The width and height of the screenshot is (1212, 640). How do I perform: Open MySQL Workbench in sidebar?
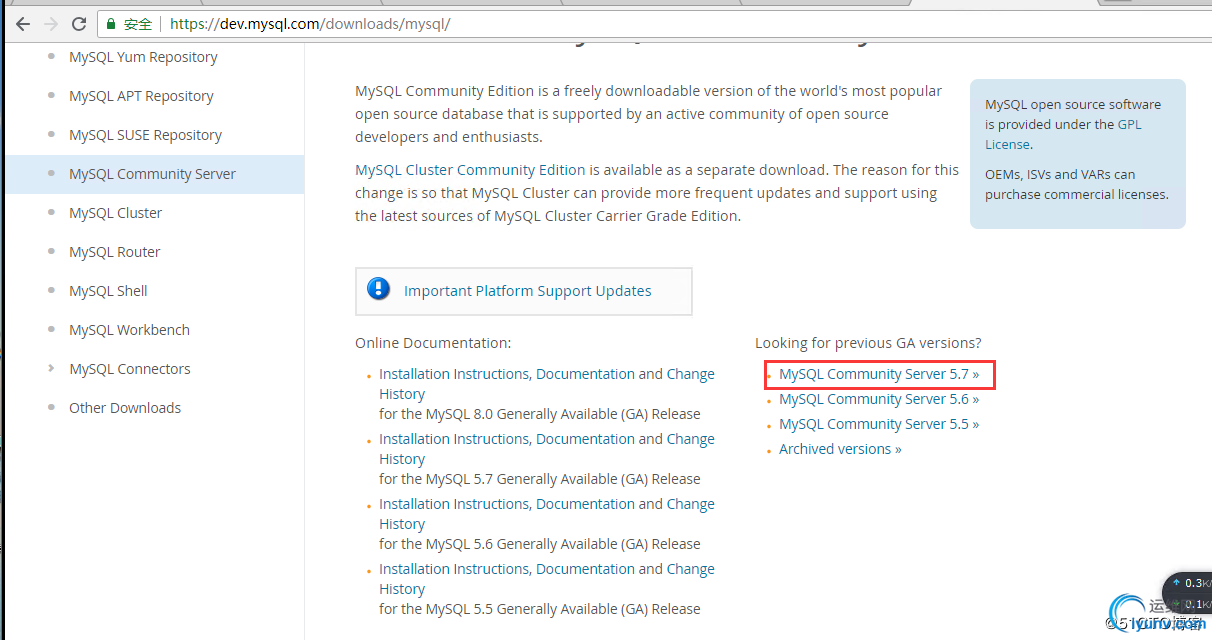coord(129,330)
